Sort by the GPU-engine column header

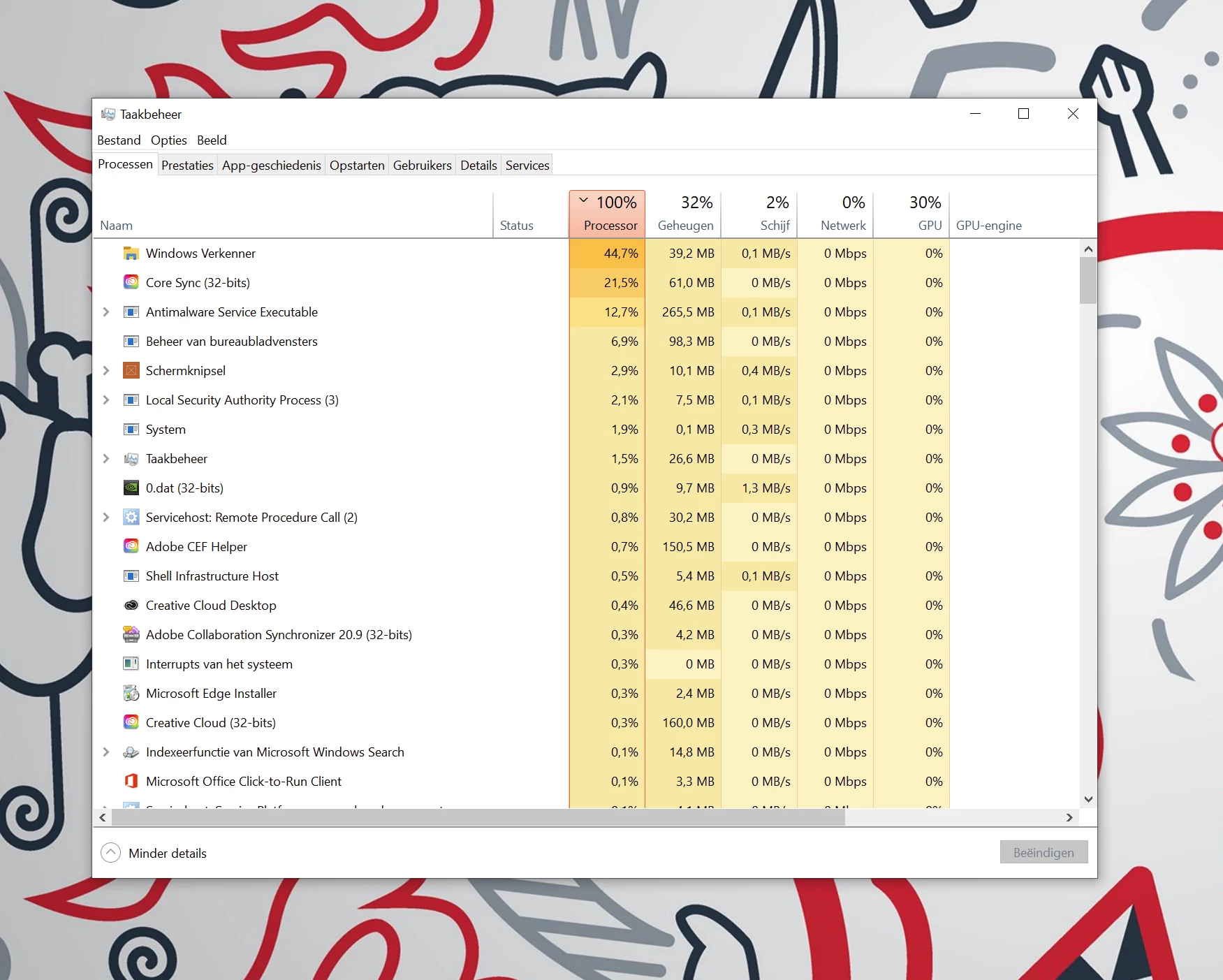[x=988, y=226]
